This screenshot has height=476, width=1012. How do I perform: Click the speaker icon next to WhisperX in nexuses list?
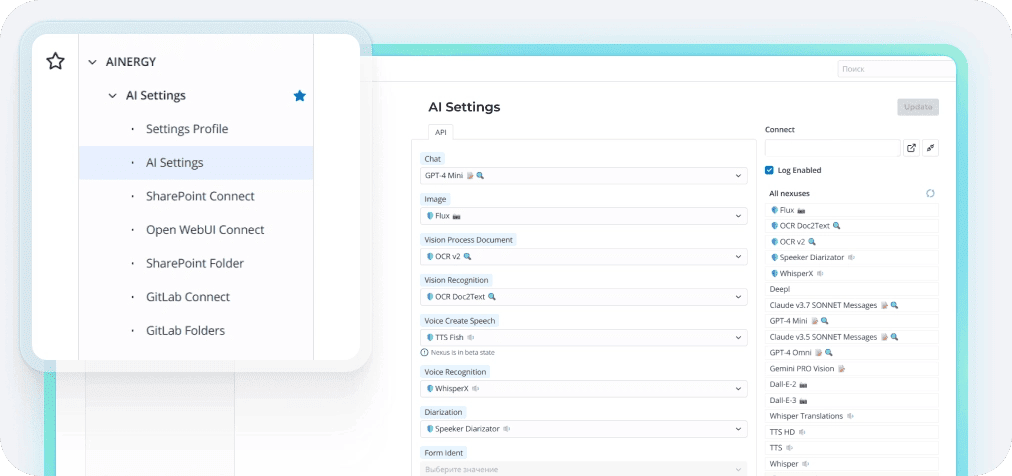point(820,273)
